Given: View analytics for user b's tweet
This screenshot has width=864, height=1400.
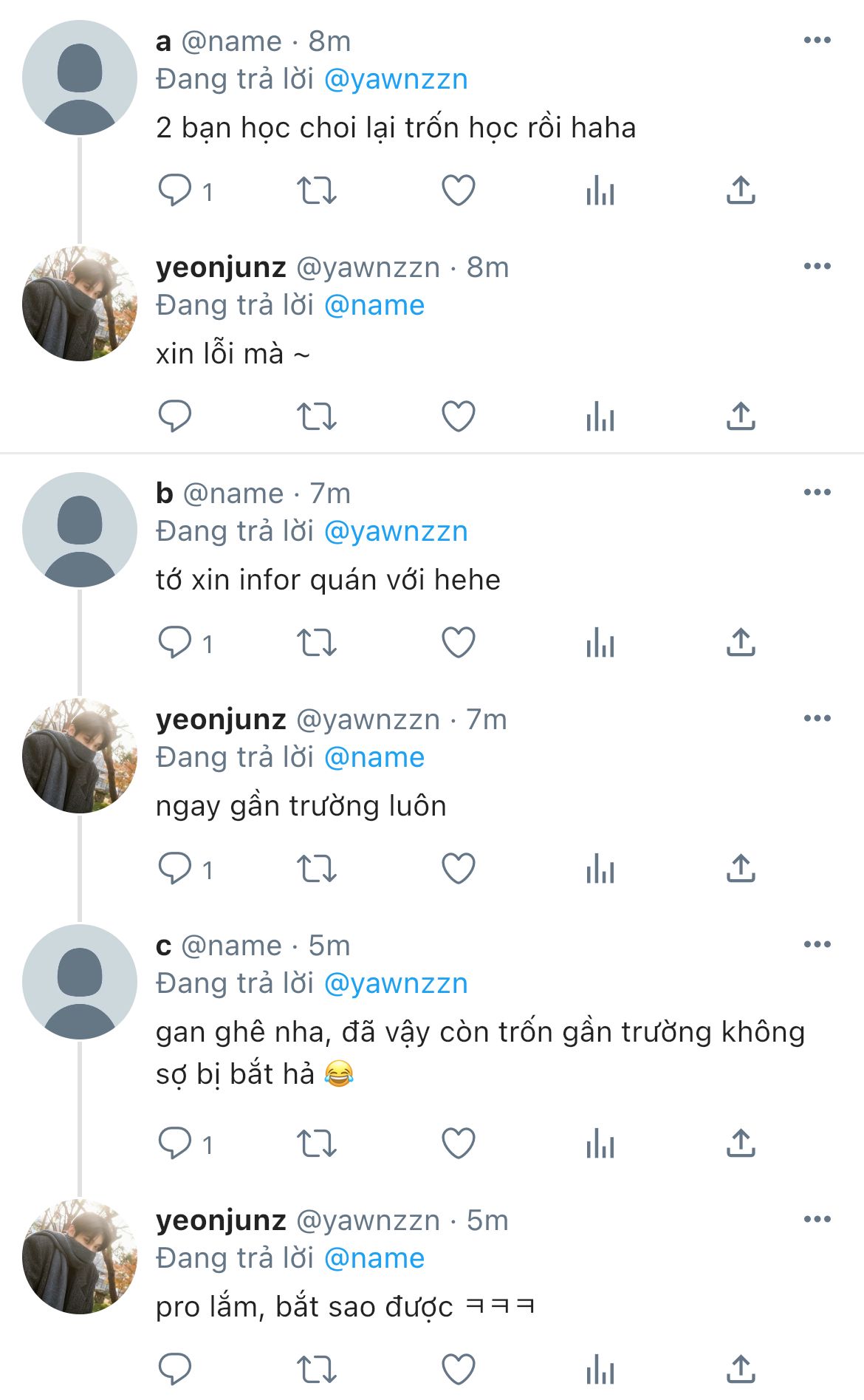Looking at the screenshot, I should (600, 643).
